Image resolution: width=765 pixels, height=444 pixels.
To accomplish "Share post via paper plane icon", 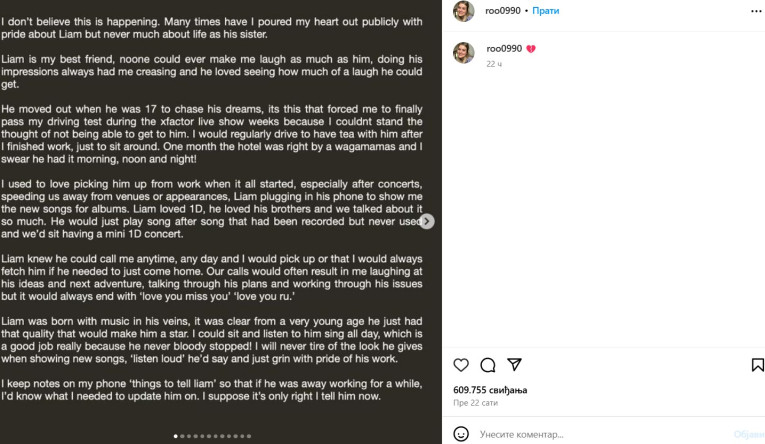I will (x=514, y=364).
